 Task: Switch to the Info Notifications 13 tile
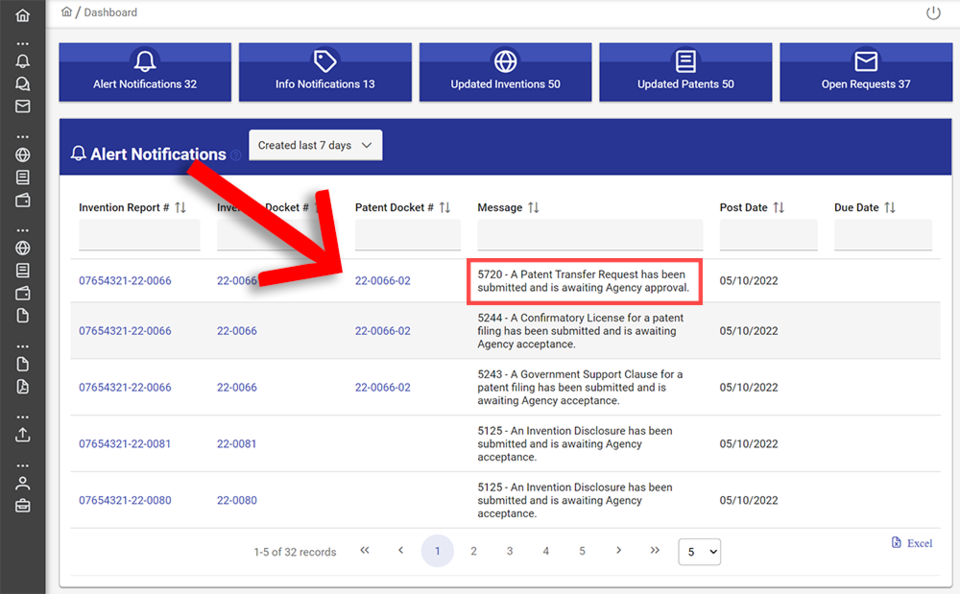[x=325, y=72]
